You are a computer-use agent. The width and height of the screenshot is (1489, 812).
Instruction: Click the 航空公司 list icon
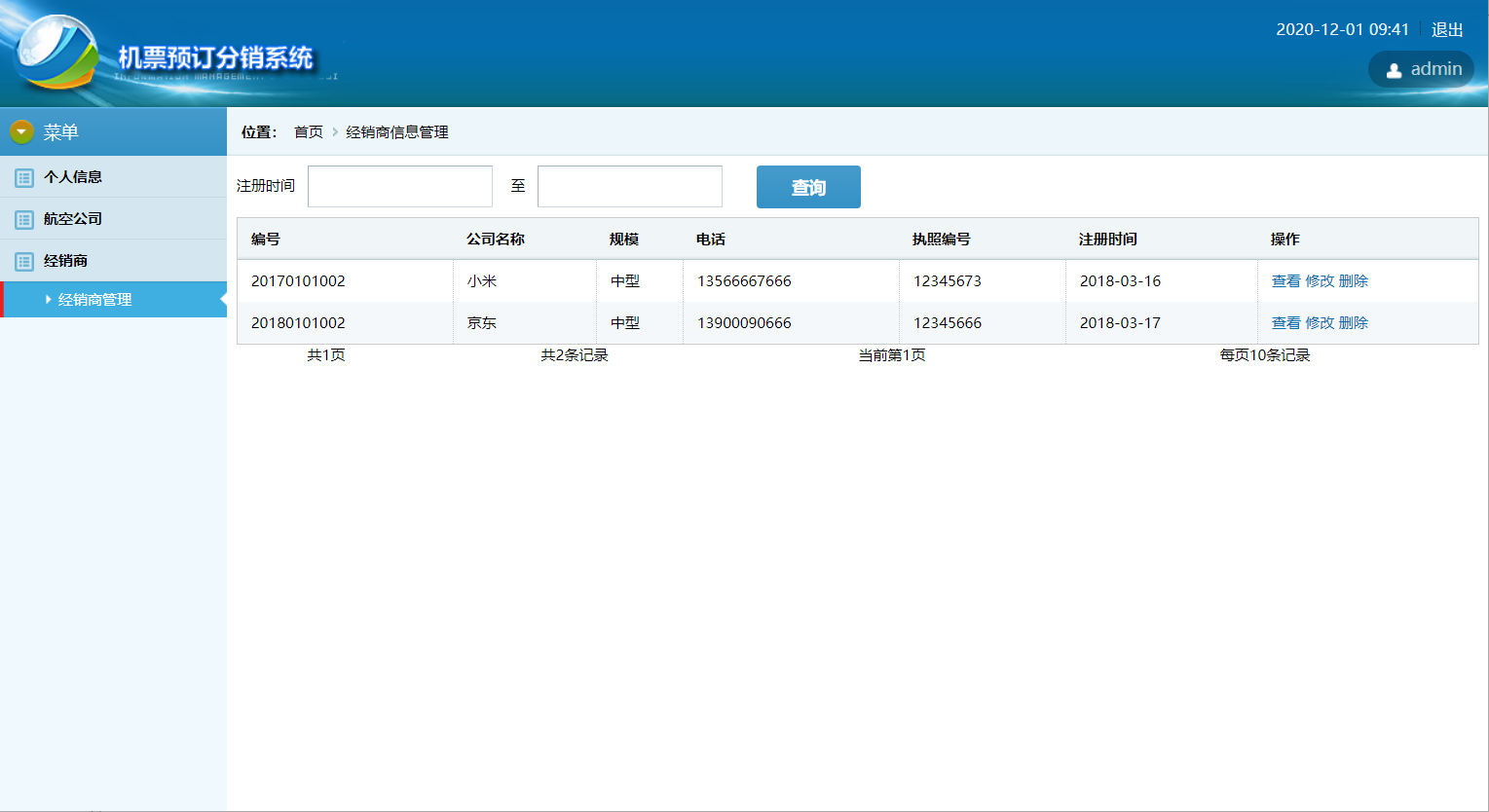pyautogui.click(x=24, y=219)
